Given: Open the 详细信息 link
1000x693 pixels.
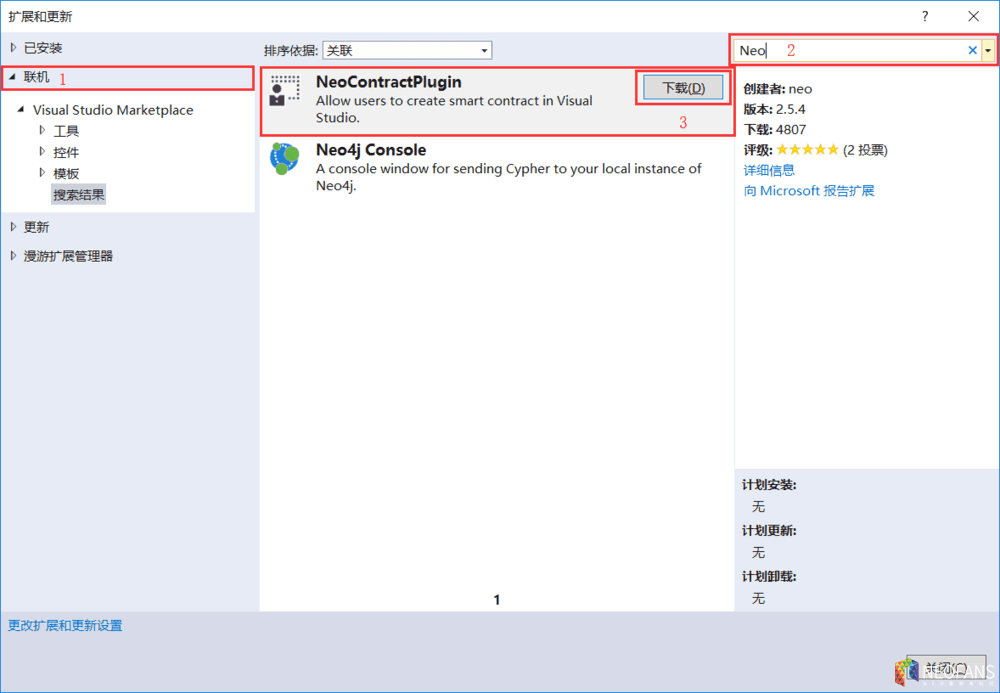Looking at the screenshot, I should pyautogui.click(x=769, y=170).
